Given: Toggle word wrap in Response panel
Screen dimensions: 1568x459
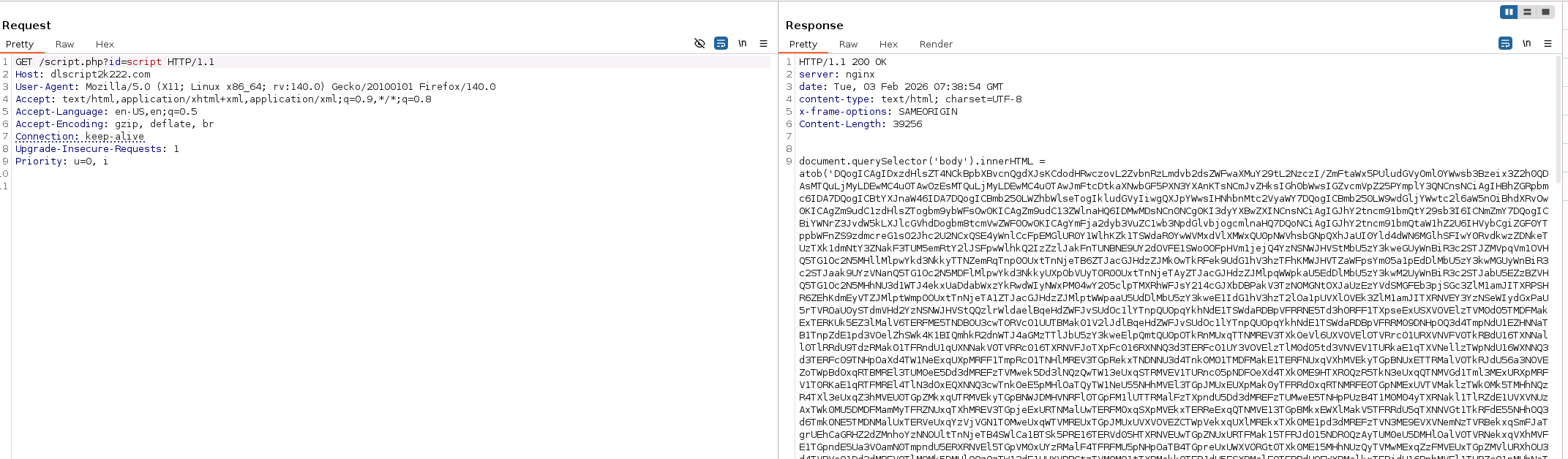Looking at the screenshot, I should pos(1505,44).
